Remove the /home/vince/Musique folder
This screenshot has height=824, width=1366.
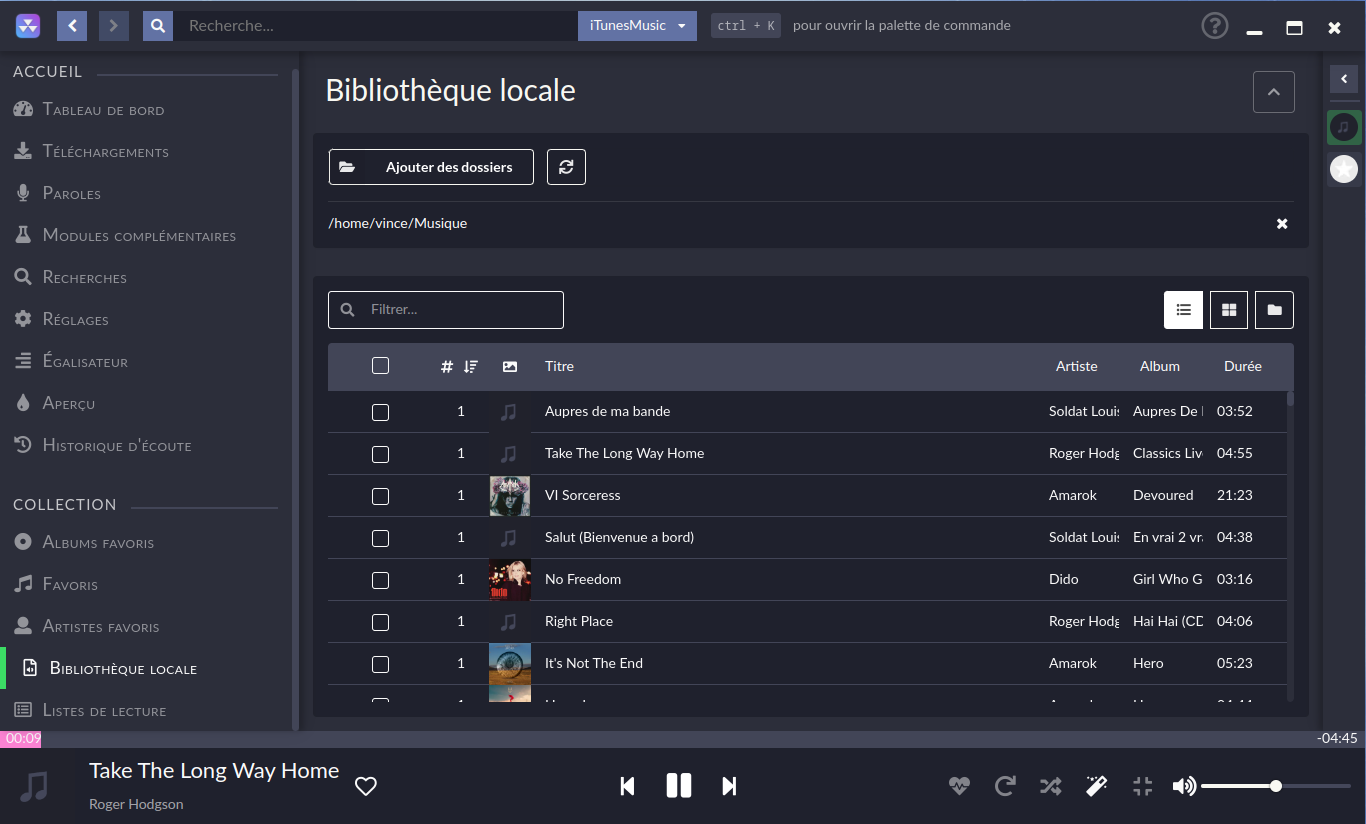click(x=1282, y=224)
